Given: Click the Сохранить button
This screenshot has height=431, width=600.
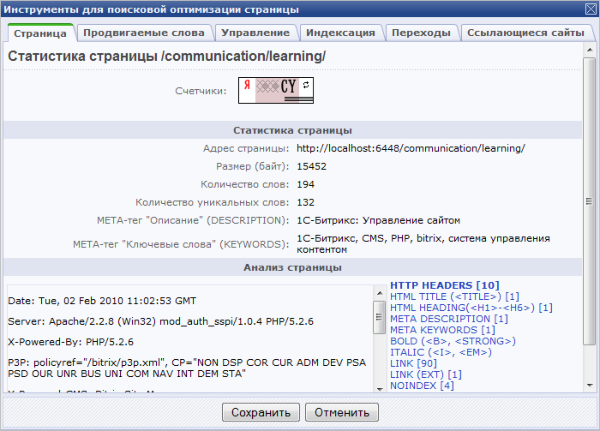Looking at the screenshot, I should tap(261, 412).
